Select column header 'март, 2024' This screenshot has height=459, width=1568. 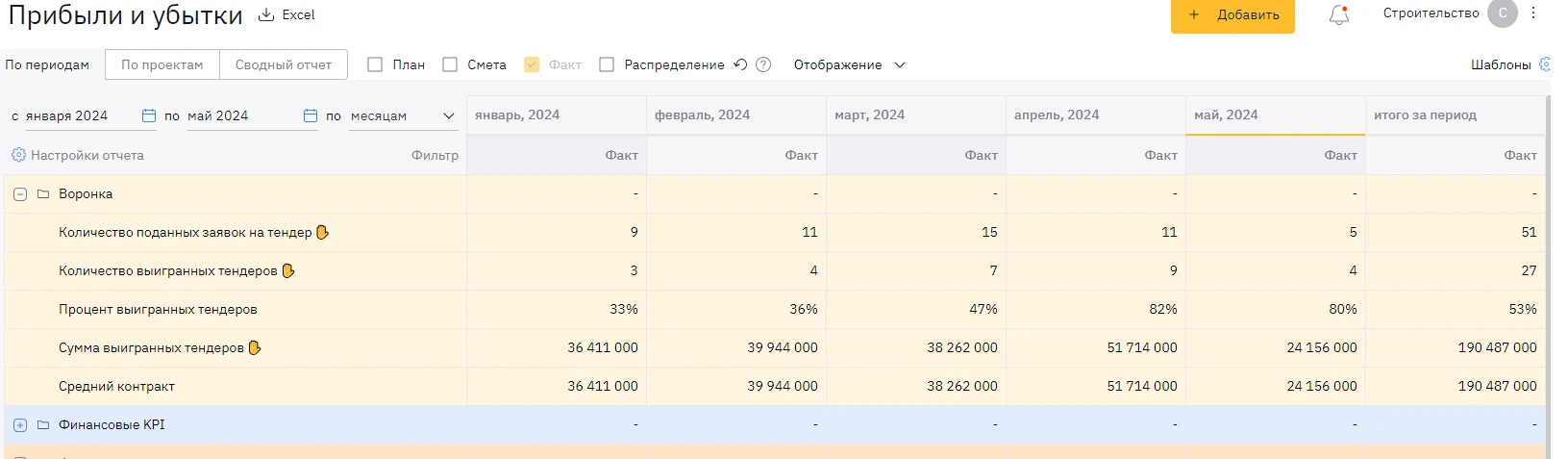pyautogui.click(x=916, y=115)
